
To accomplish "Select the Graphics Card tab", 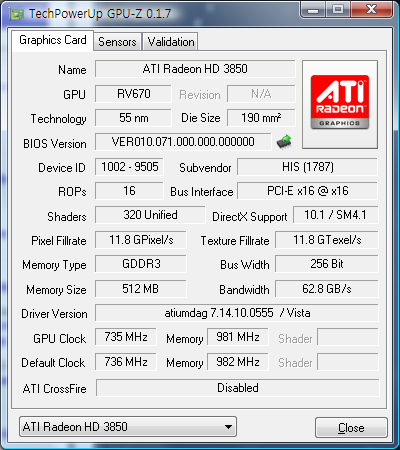I will [53, 40].
